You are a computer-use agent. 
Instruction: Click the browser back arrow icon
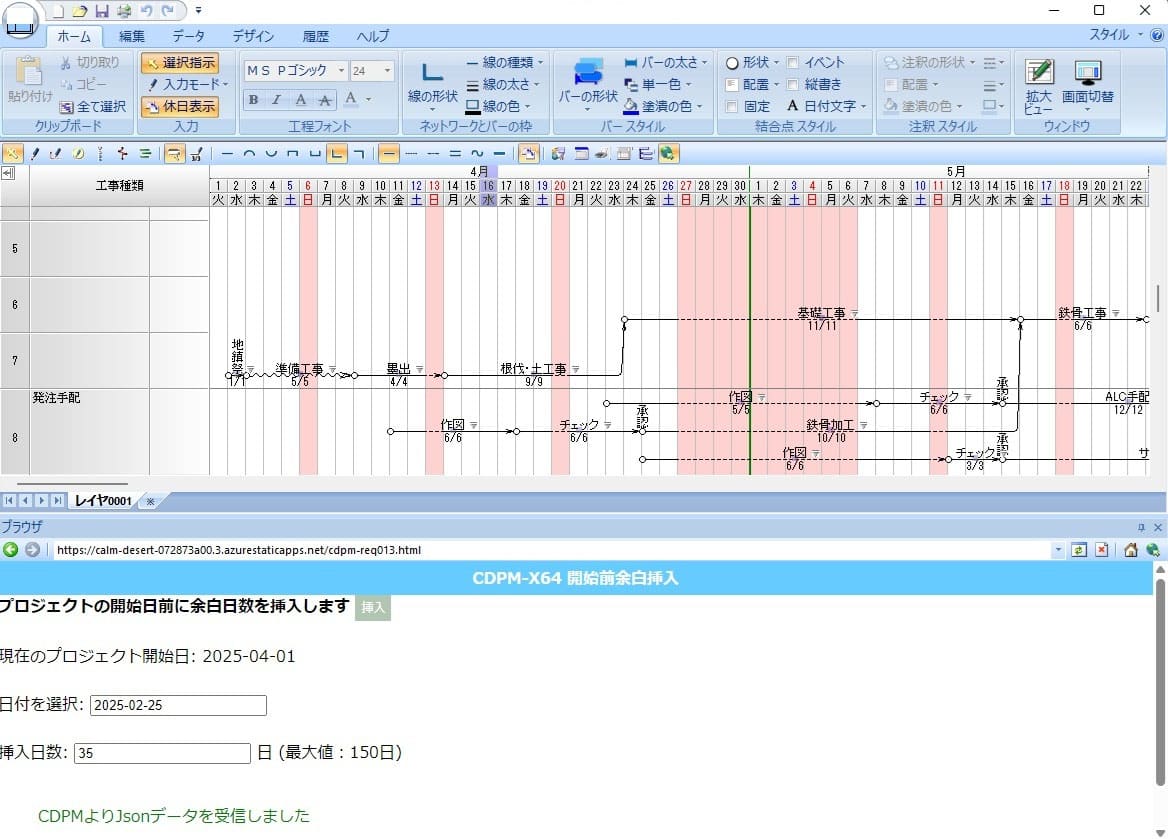coord(10,550)
